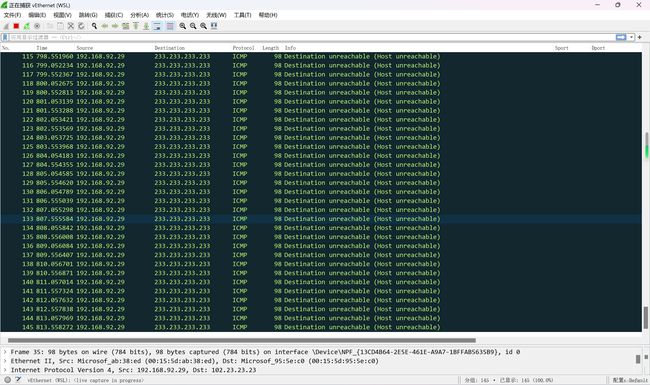
Task: Open the 视图(V) menu
Action: click(x=62, y=15)
